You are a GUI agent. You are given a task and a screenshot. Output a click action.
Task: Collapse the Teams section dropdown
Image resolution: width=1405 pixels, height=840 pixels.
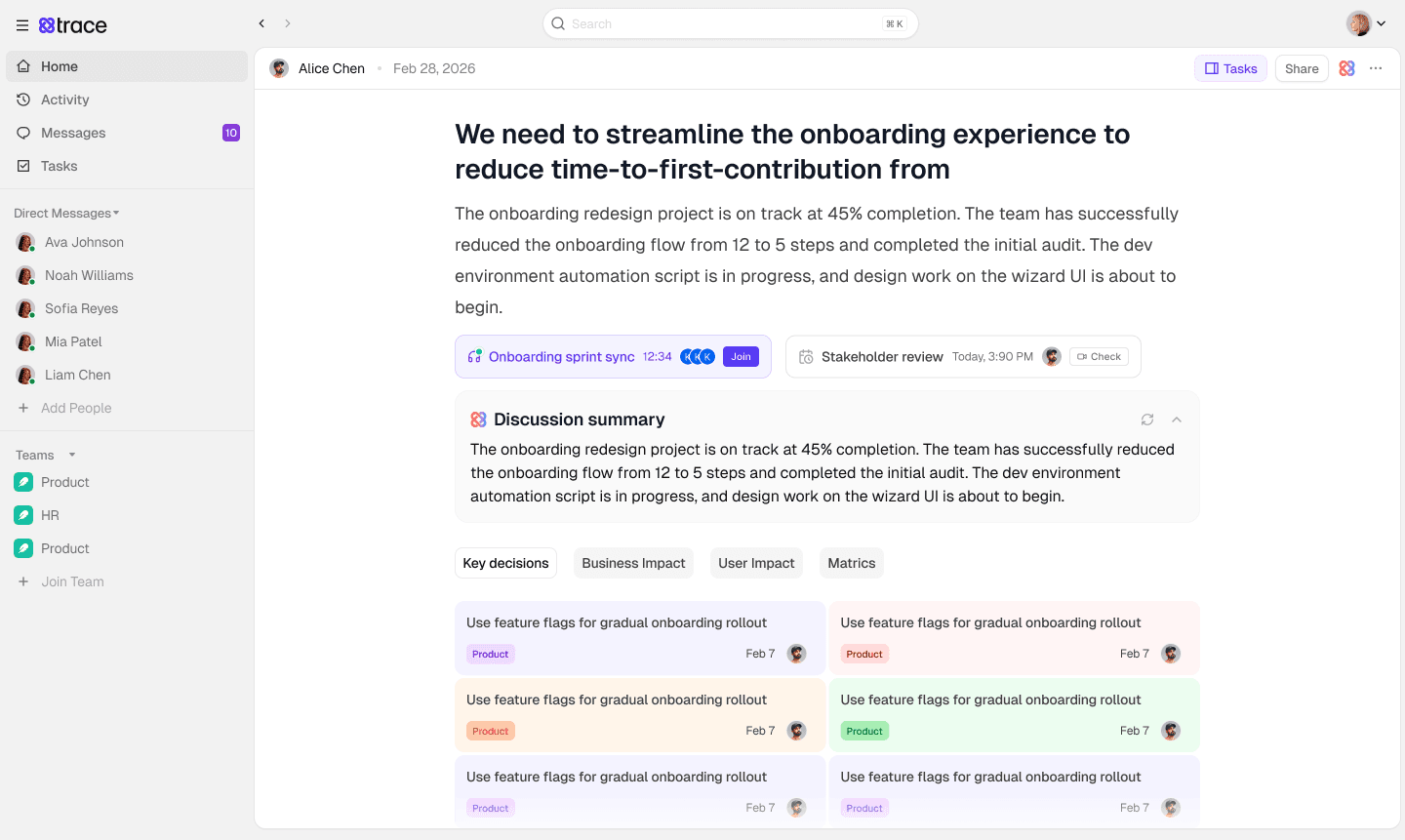coord(72,455)
